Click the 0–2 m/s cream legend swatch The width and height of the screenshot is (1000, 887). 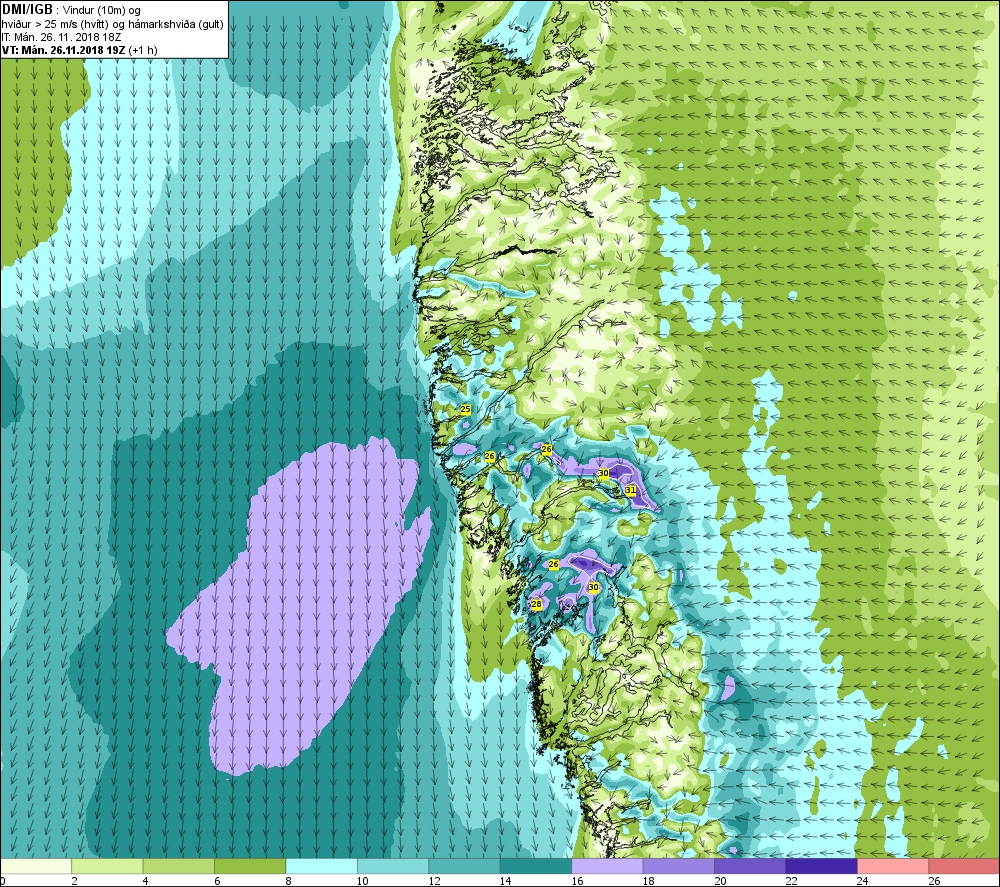pos(36,866)
